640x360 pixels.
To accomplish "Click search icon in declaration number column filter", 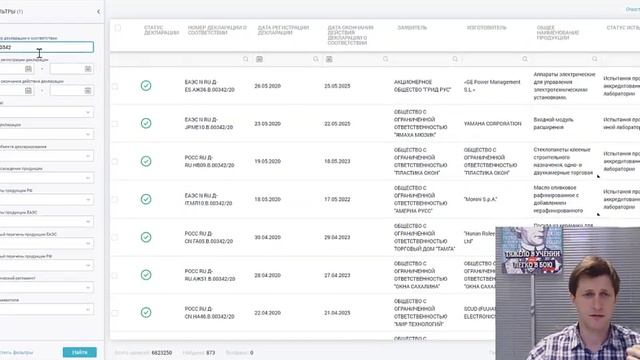I will tap(246, 59).
